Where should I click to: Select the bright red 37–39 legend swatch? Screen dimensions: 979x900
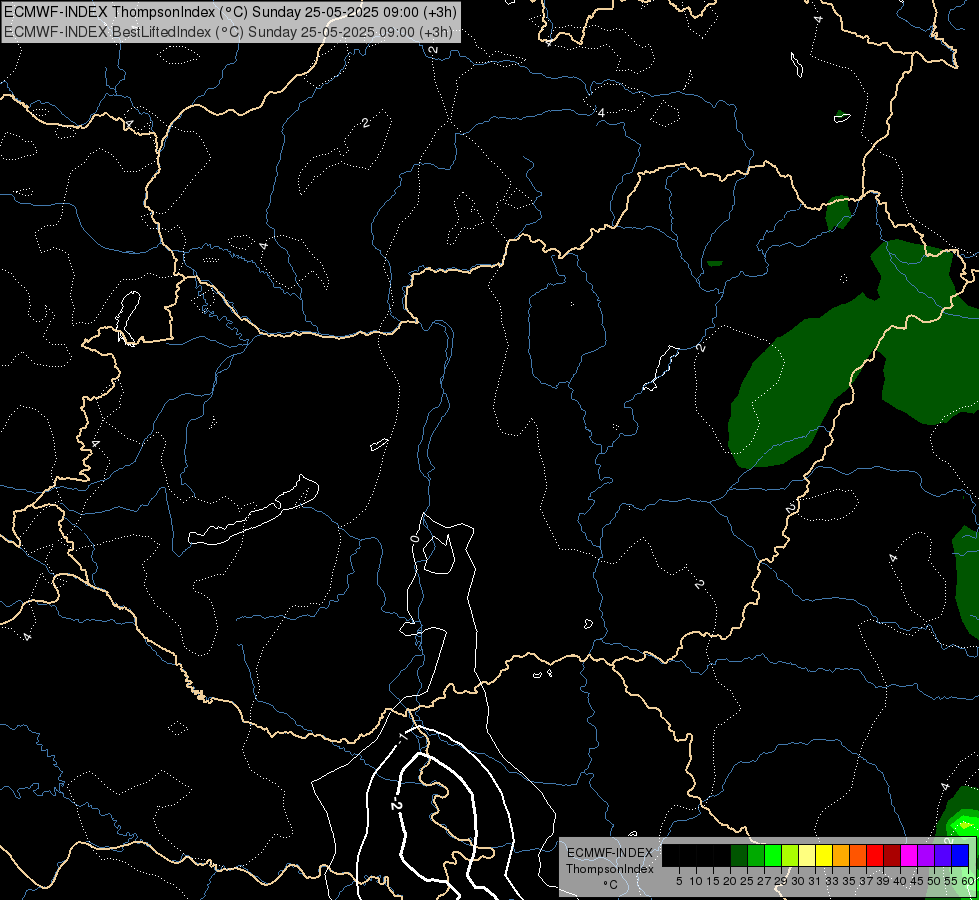point(875,855)
